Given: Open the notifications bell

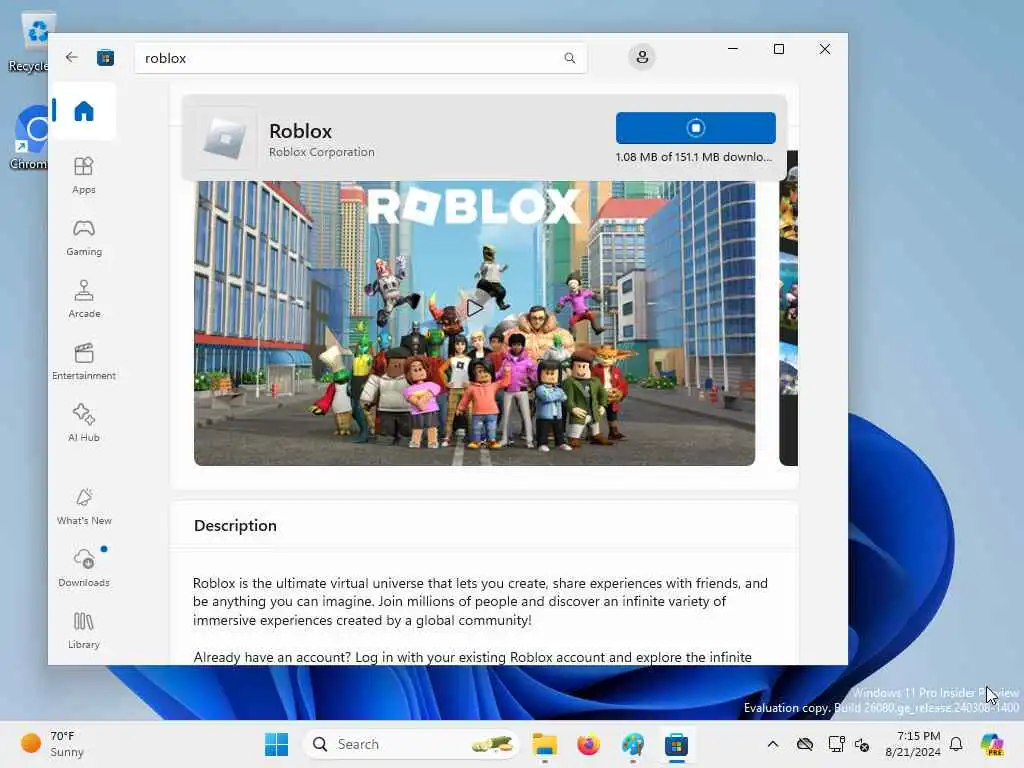Looking at the screenshot, I should coord(956,744).
